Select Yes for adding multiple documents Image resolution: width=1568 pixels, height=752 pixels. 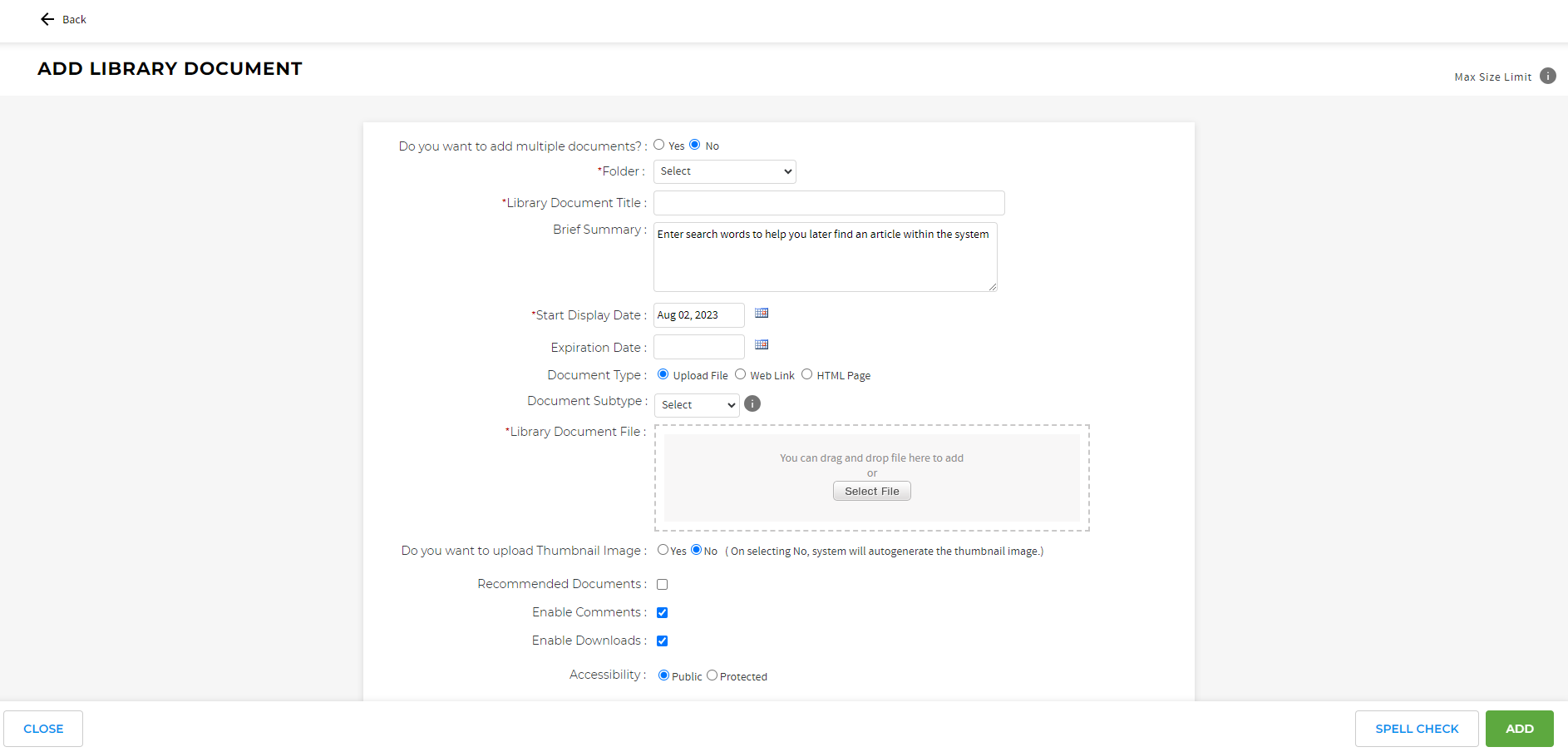pos(659,145)
